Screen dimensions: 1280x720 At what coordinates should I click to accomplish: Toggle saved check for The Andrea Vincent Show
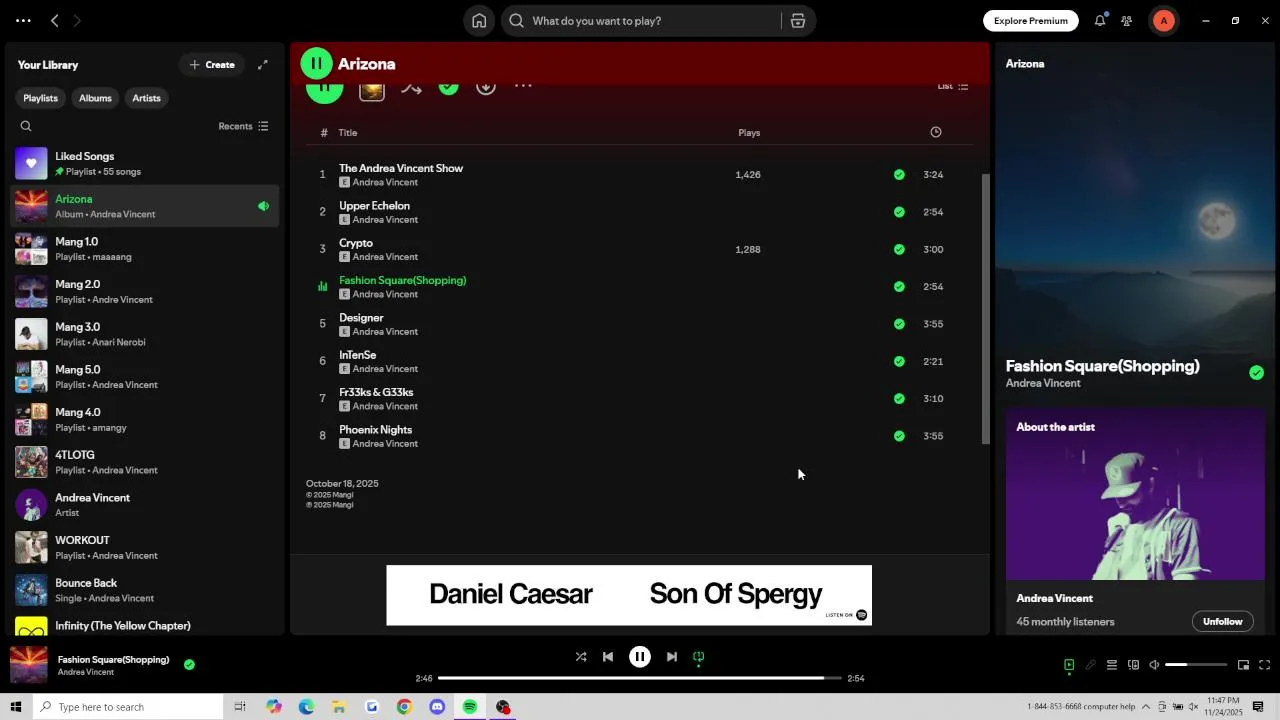point(899,175)
